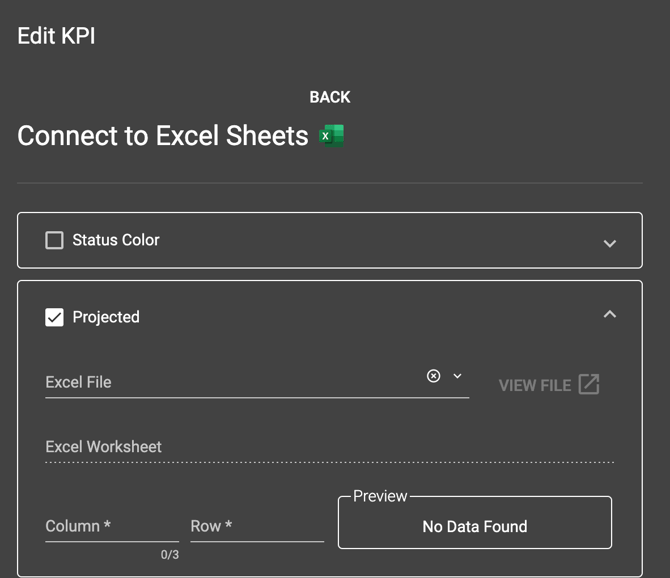The image size is (670, 578).
Task: Click into the Column input field
Action: click(x=112, y=526)
